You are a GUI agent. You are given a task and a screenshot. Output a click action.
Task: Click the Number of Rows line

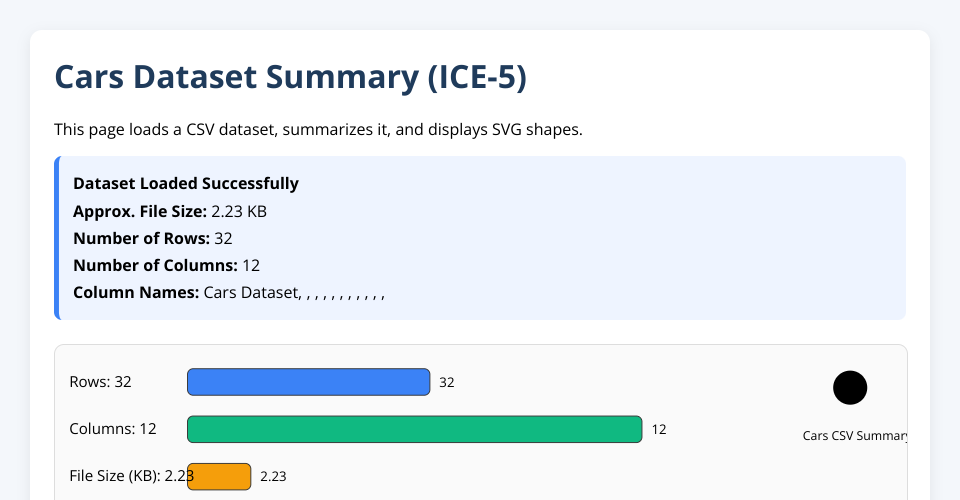pyautogui.click(x=153, y=238)
